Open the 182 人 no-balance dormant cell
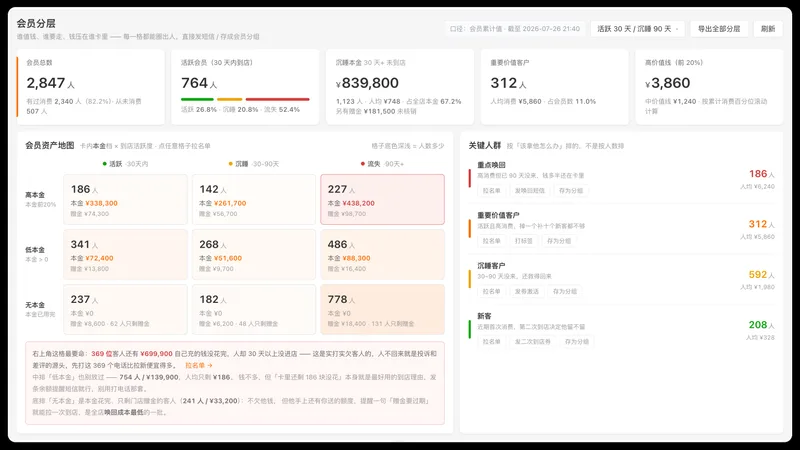 point(254,310)
